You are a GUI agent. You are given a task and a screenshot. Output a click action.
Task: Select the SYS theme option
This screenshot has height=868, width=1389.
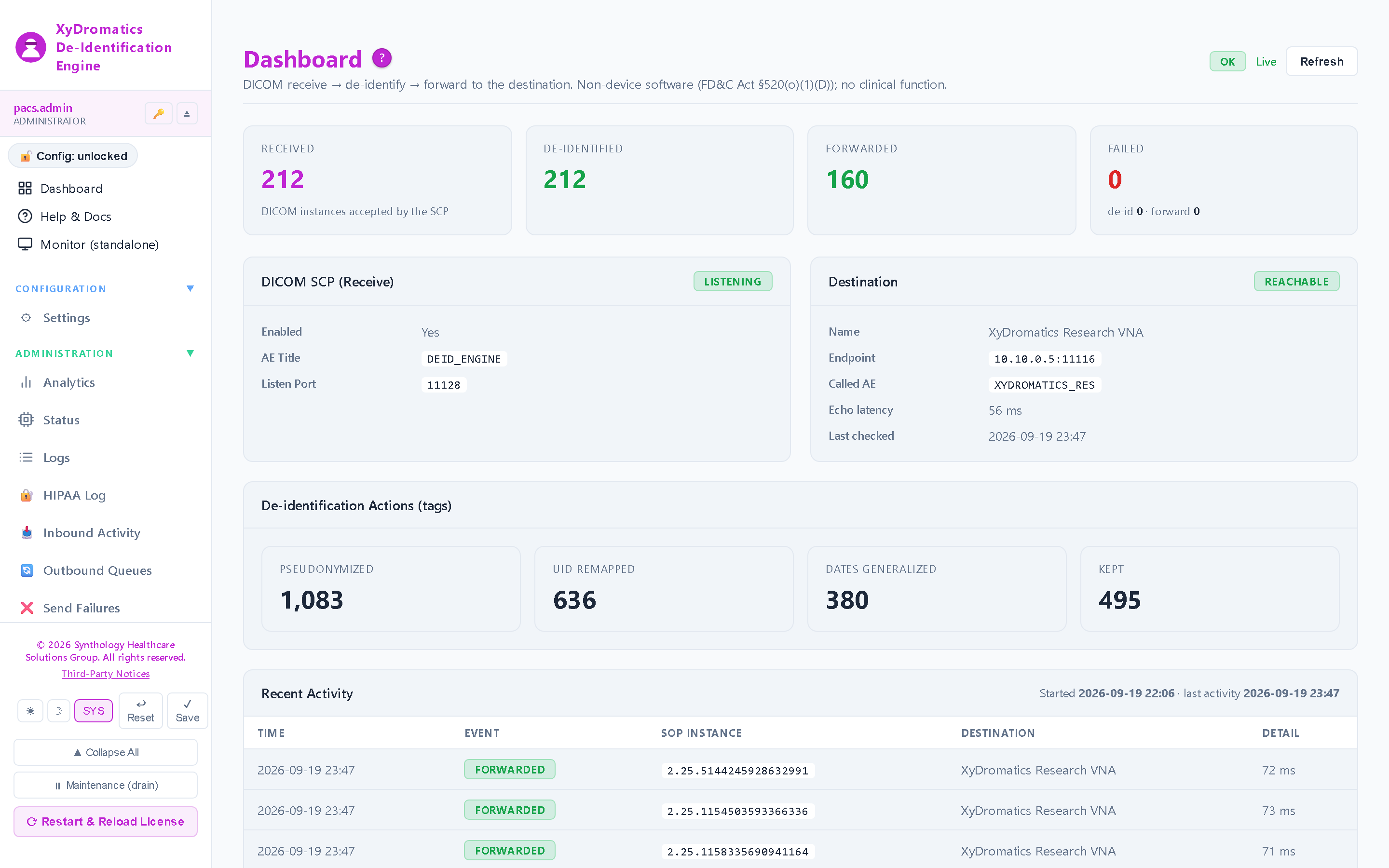[94, 711]
